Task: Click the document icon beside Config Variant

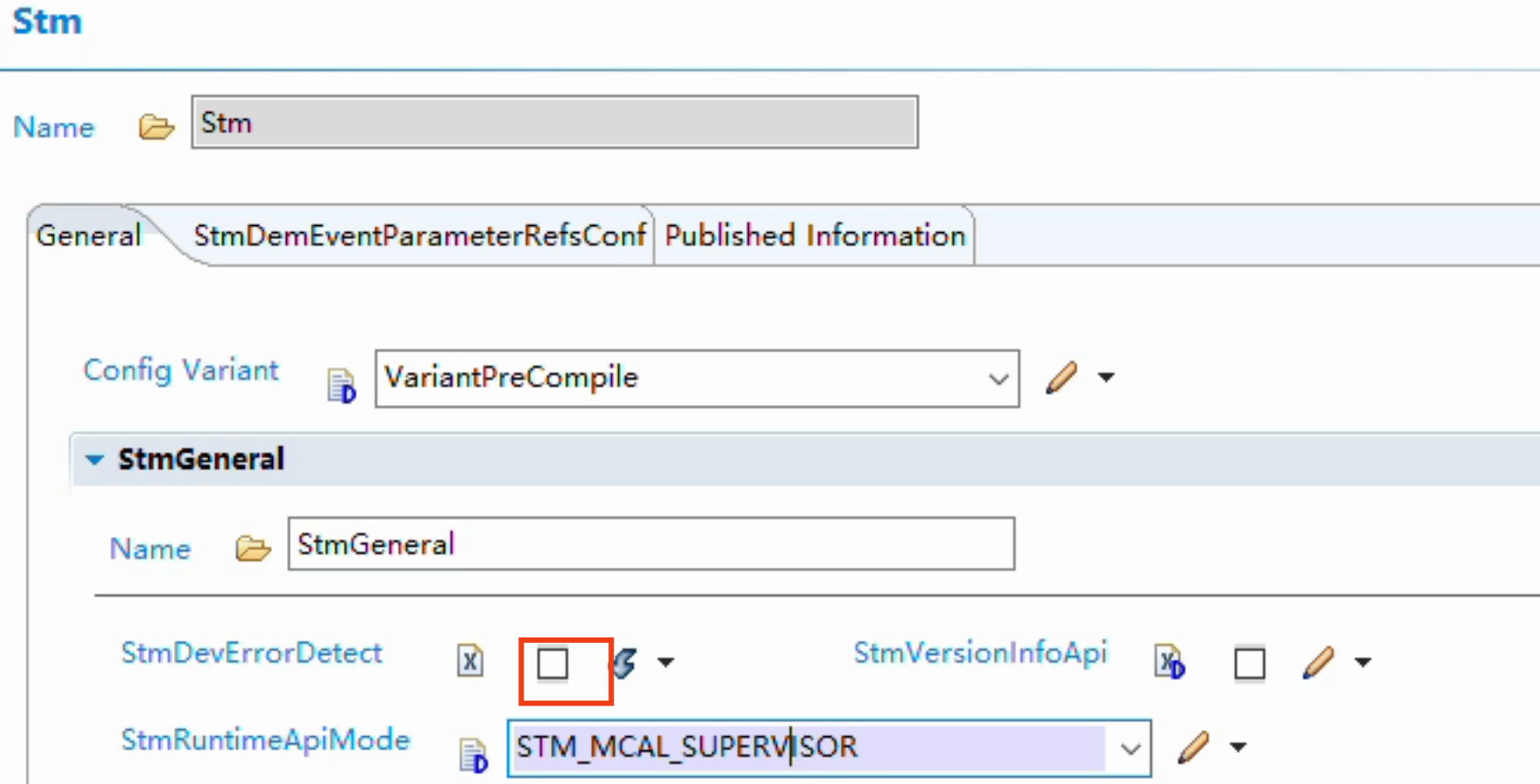Action: pyautogui.click(x=340, y=380)
